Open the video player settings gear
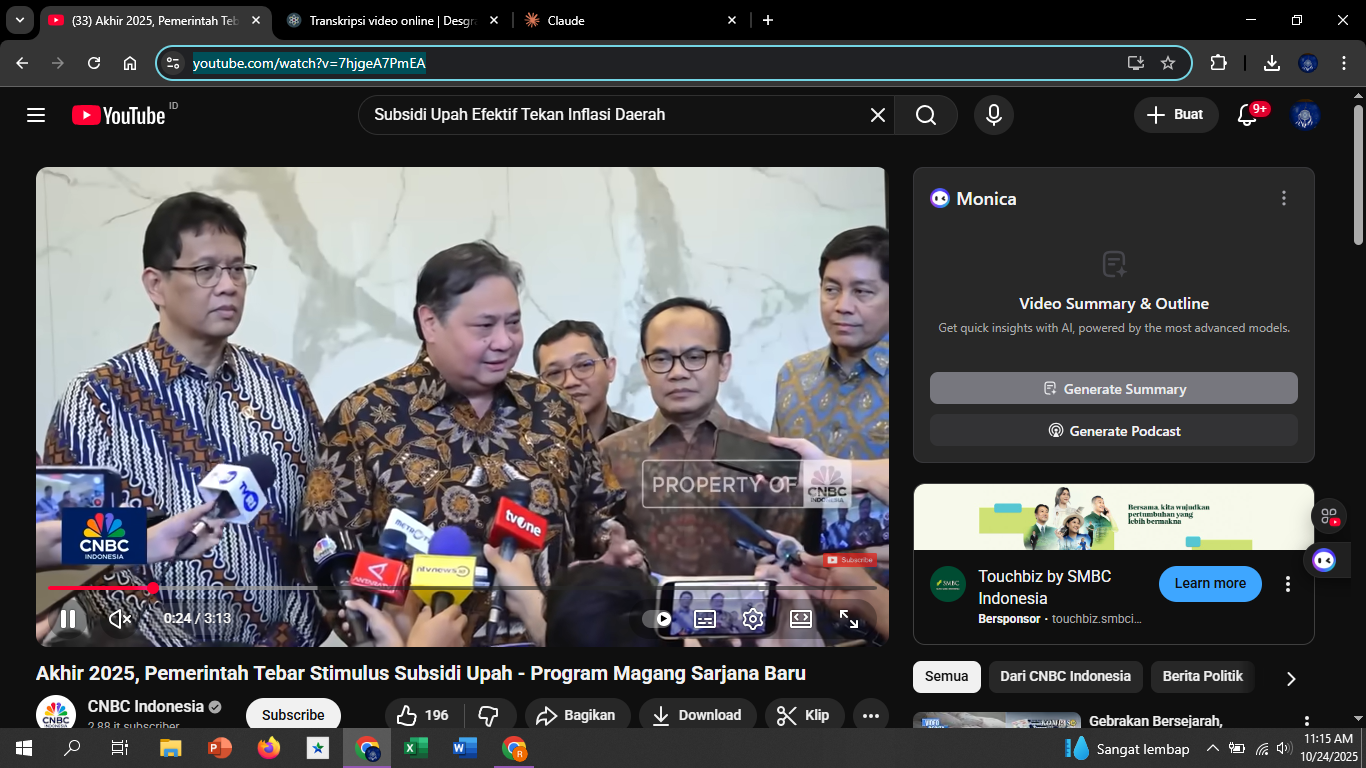1366x768 pixels. [753, 619]
